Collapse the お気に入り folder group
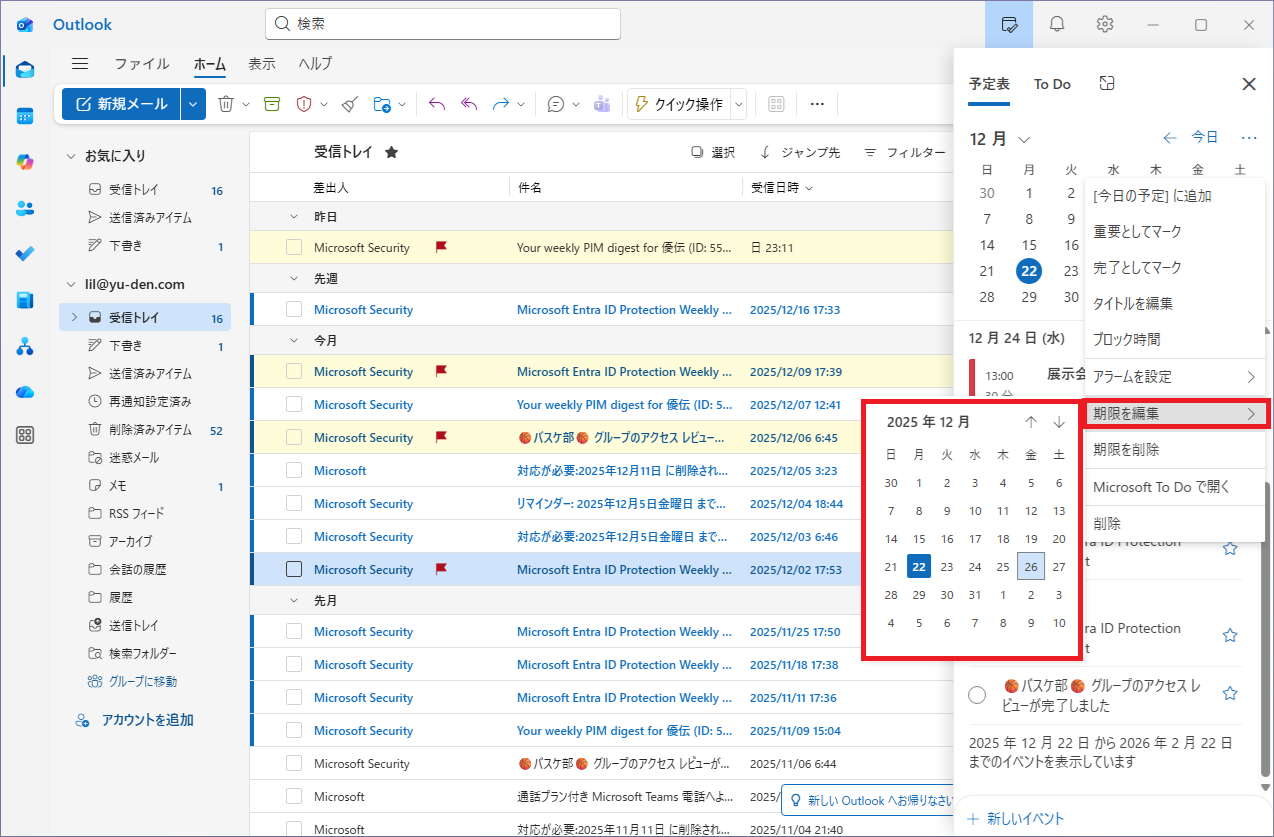The height and width of the screenshot is (837, 1274). [x=71, y=156]
